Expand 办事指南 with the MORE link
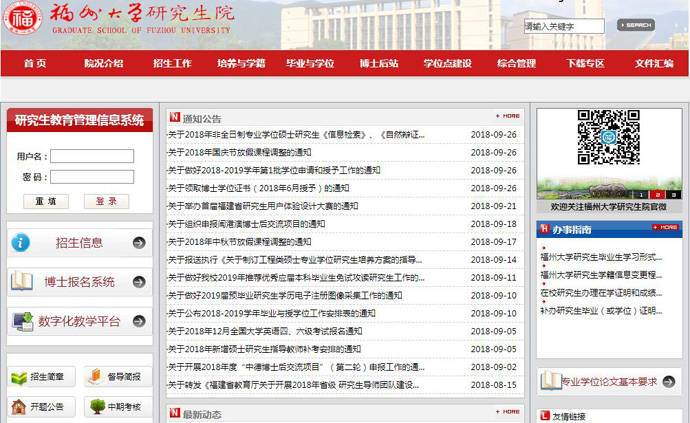 tap(664, 228)
